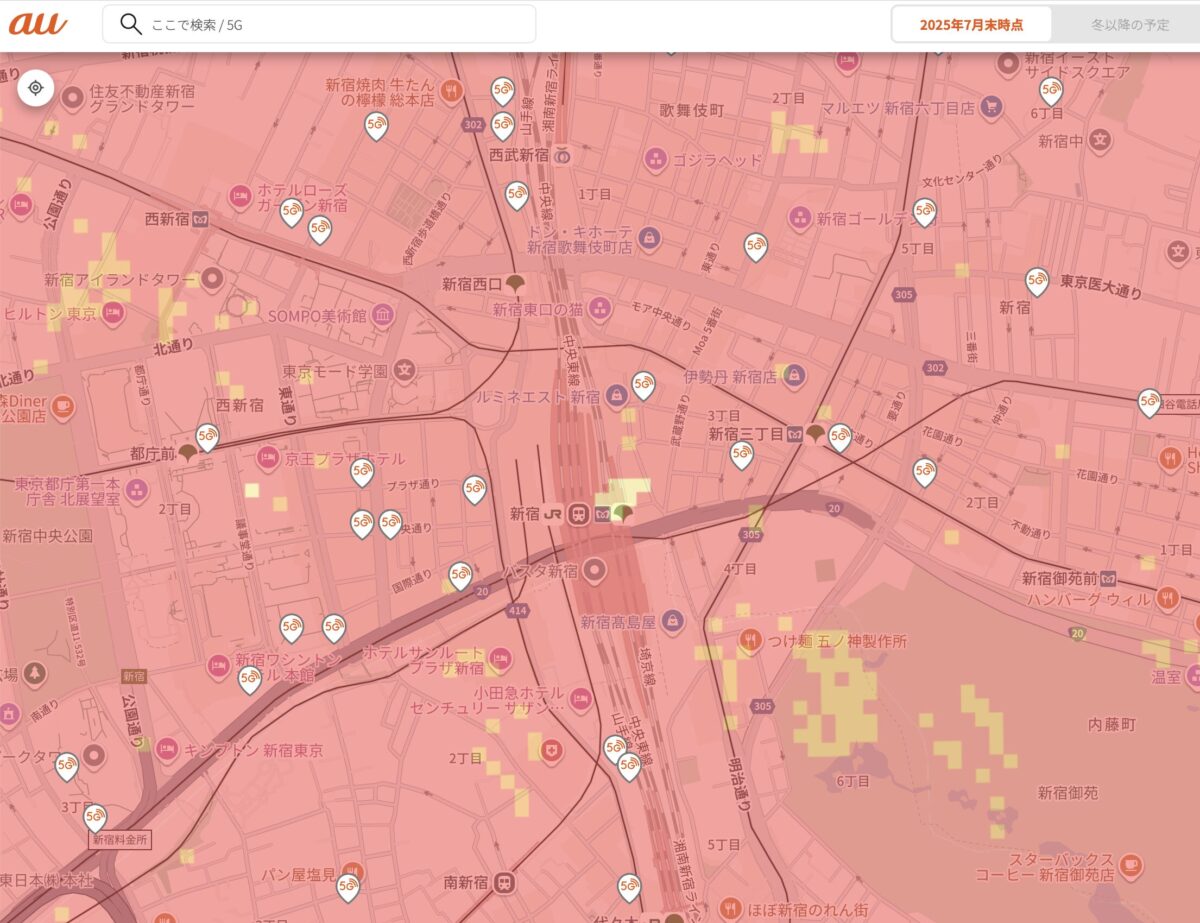Click the 5G marker beside パン屋塩見
This screenshot has height=923, width=1200.
[x=347, y=887]
